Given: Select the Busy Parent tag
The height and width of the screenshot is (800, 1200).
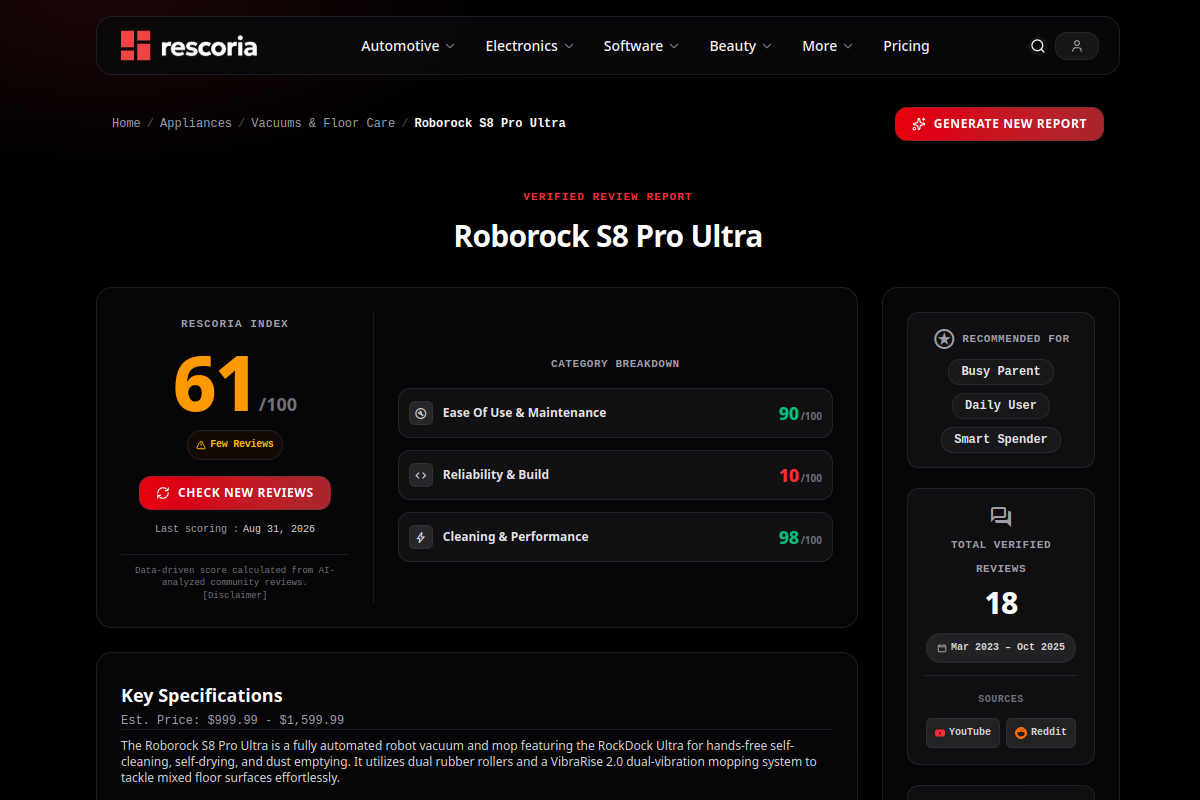Looking at the screenshot, I should pyautogui.click(x=1001, y=372).
